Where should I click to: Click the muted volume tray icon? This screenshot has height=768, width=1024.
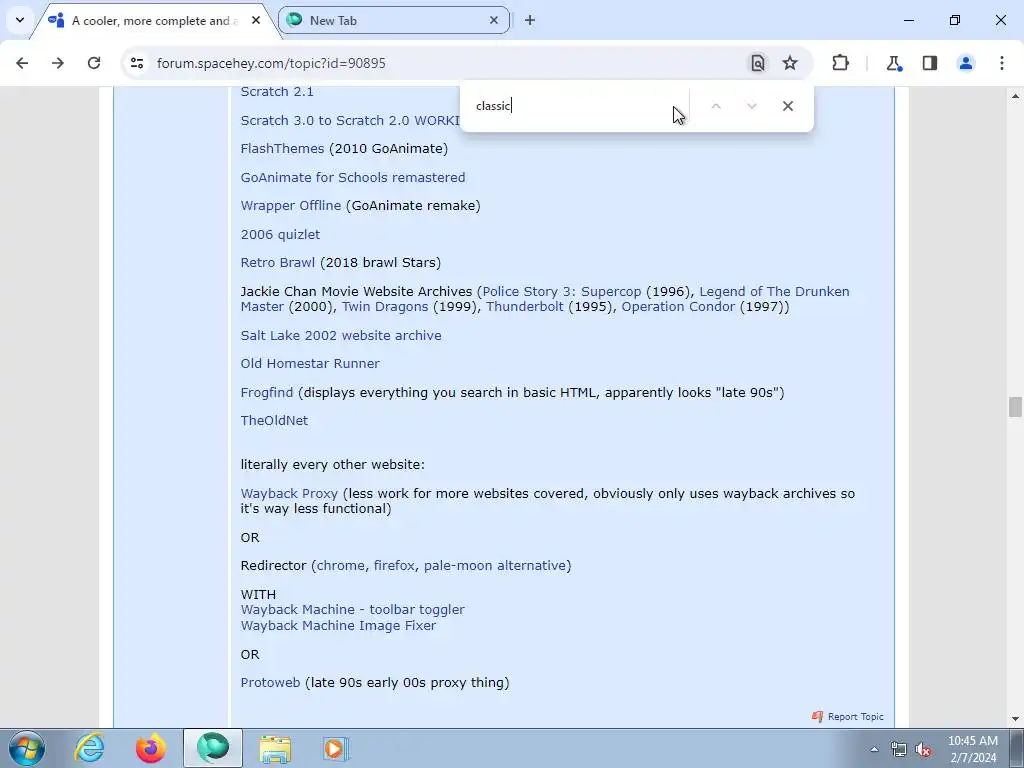pyautogui.click(x=923, y=749)
